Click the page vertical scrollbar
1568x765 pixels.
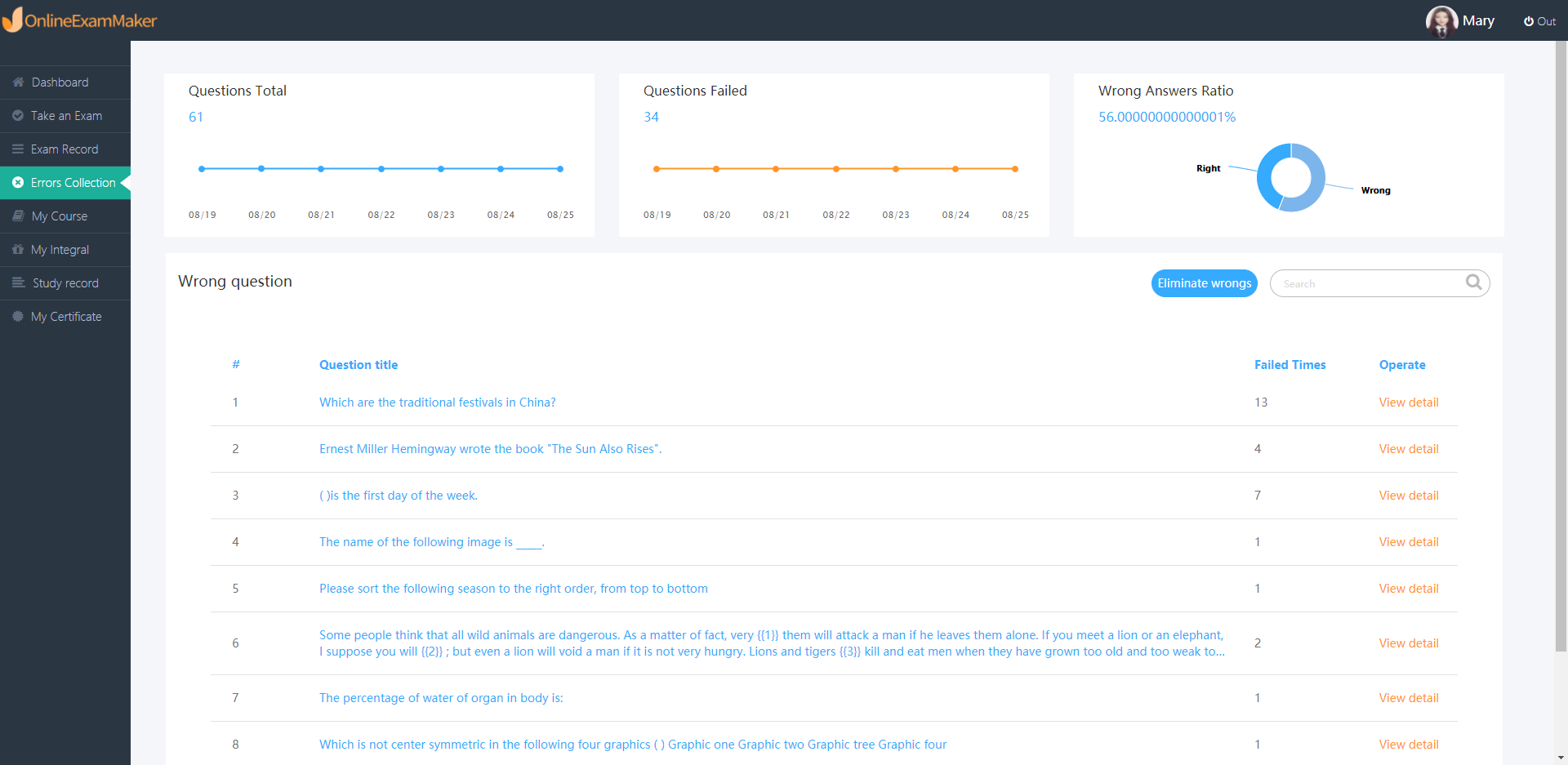click(1561, 327)
